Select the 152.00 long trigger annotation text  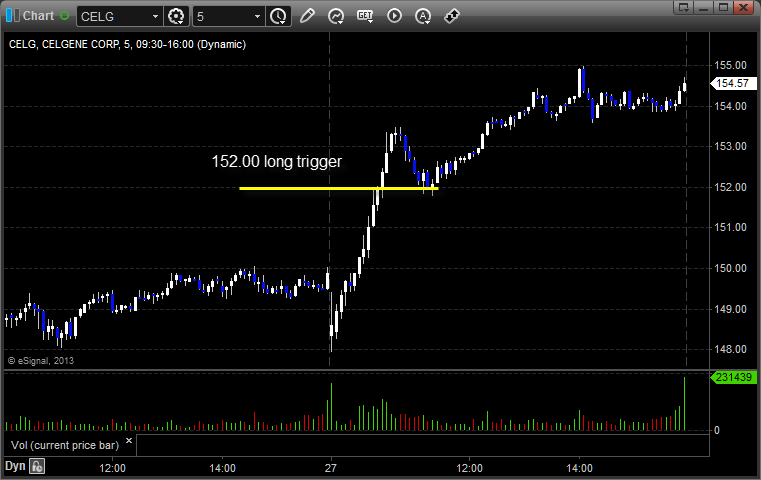click(x=277, y=161)
